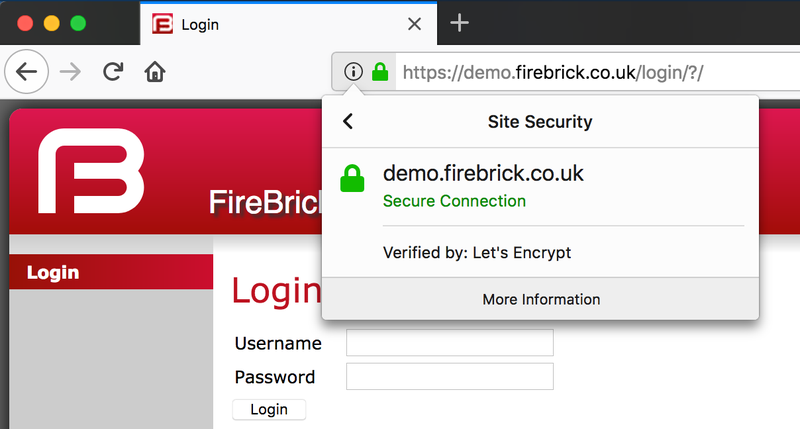Click the FireBrick title text in banner
Viewport: 800px width, 429px height.
265,203
